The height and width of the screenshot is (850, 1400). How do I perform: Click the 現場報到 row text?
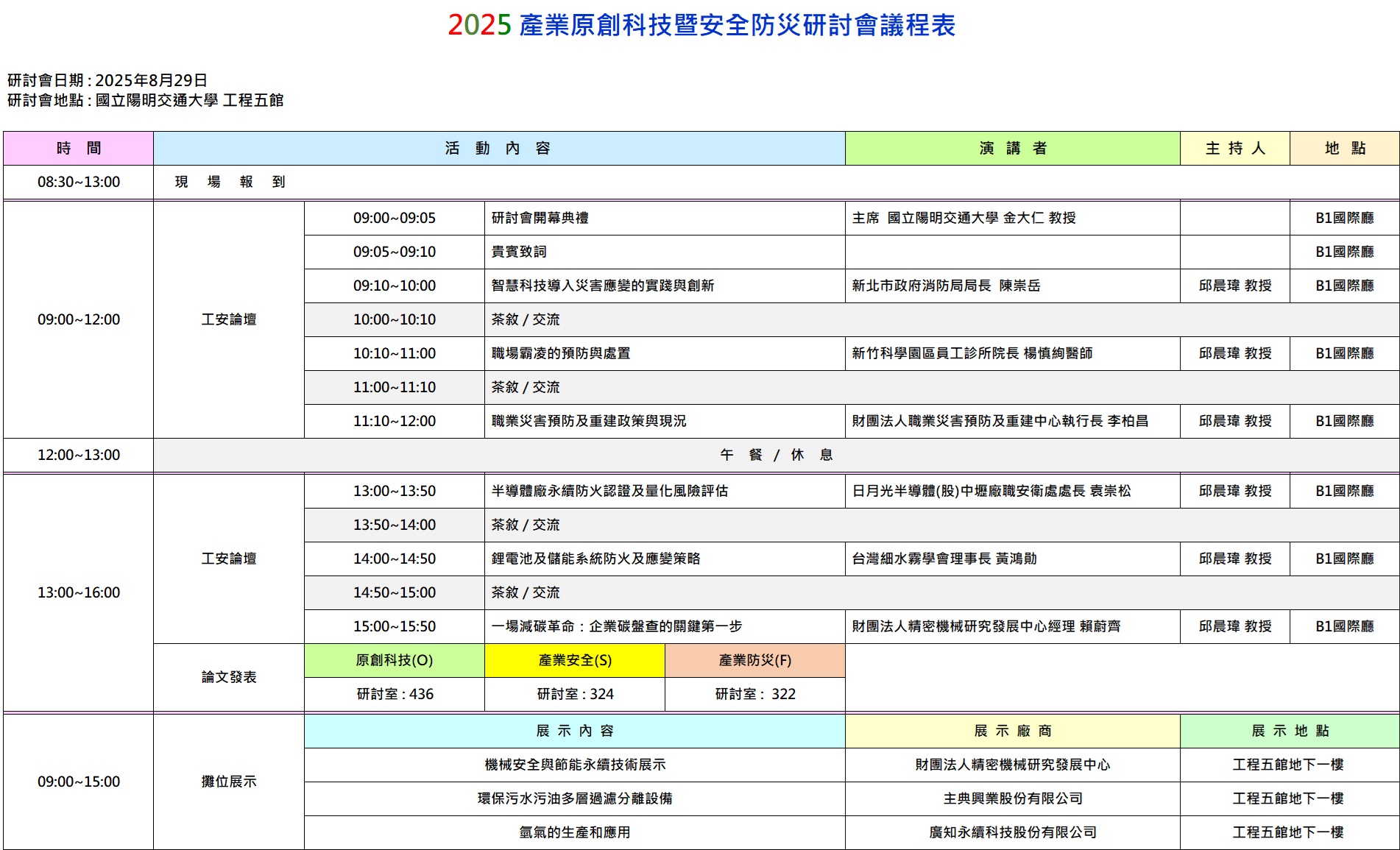(x=230, y=182)
